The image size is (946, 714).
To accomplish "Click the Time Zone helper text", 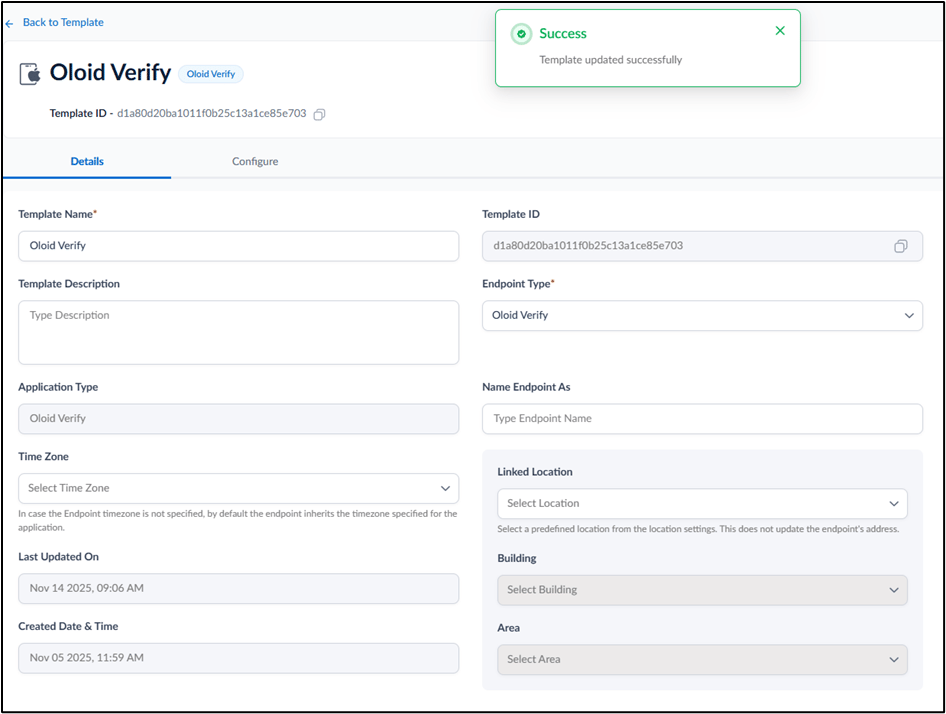I will click(238, 520).
